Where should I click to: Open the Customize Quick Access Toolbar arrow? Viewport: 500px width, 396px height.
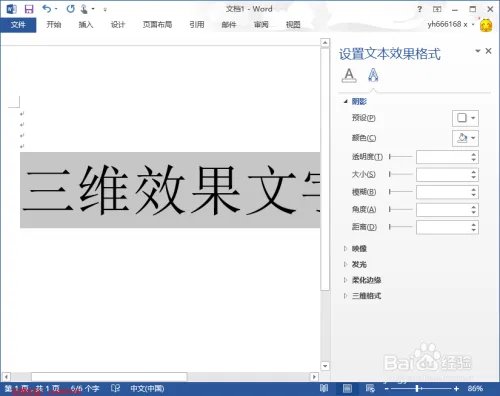[105, 9]
